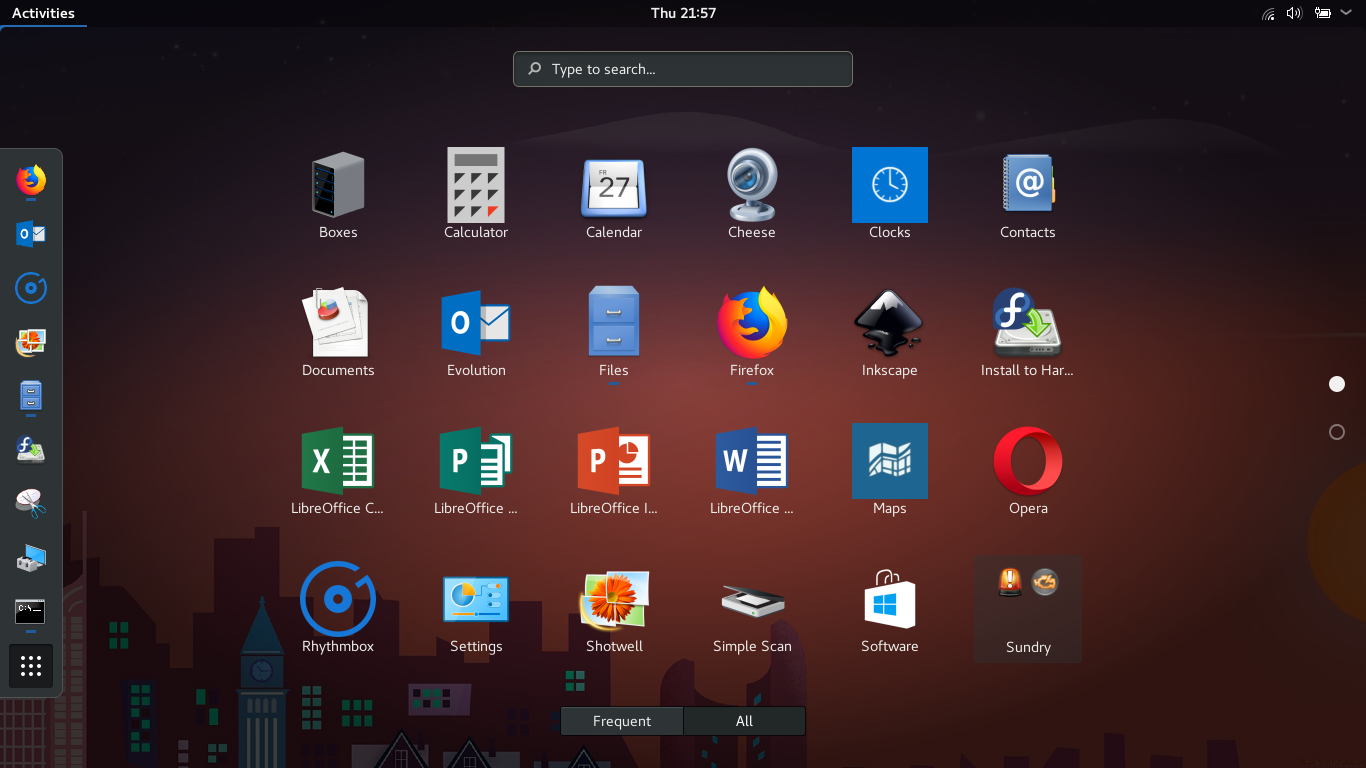Open the Maps application
This screenshot has height=768, width=1366.
(890, 462)
